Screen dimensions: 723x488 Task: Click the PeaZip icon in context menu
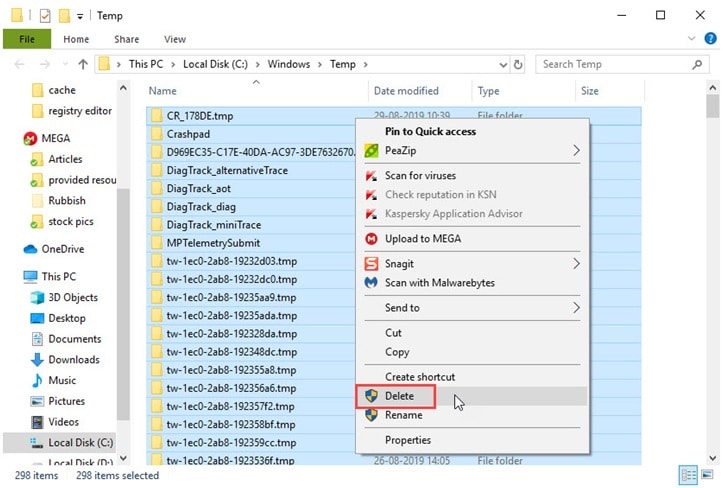click(x=371, y=151)
